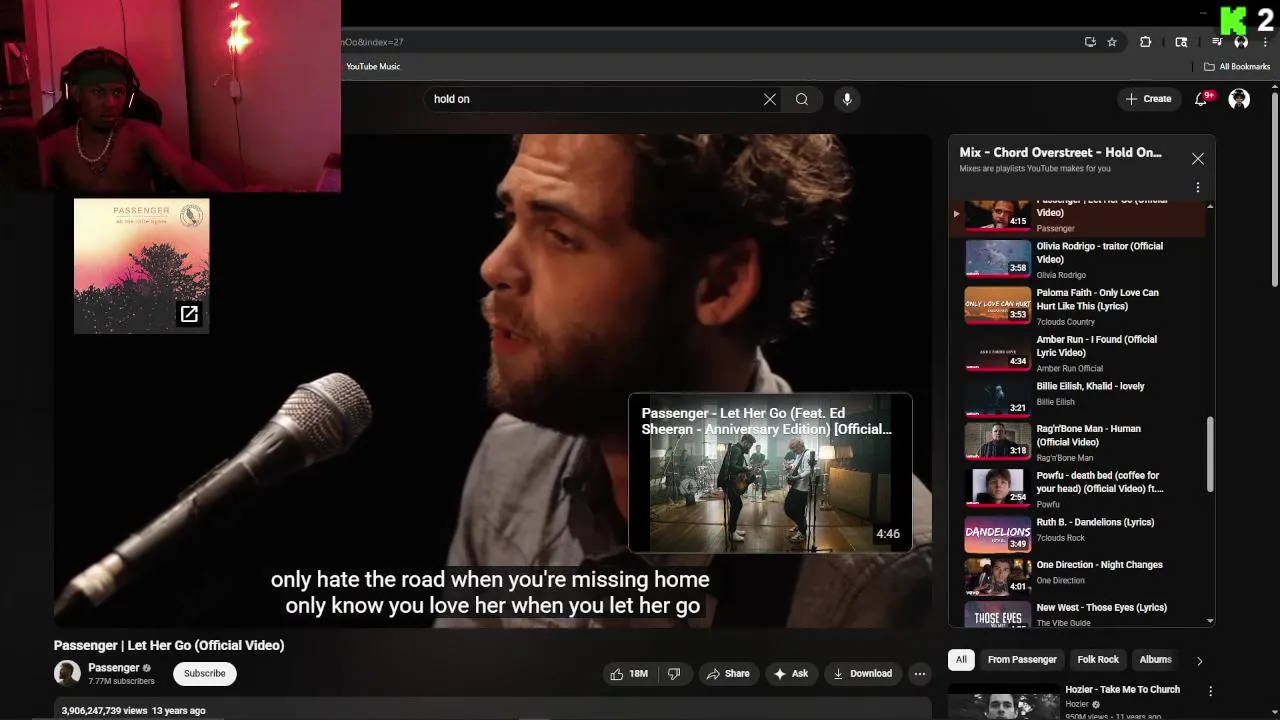Screen dimensions: 1280x720
Task: Play Billie Eilish, Khalid lovely
Action: (x=1078, y=397)
